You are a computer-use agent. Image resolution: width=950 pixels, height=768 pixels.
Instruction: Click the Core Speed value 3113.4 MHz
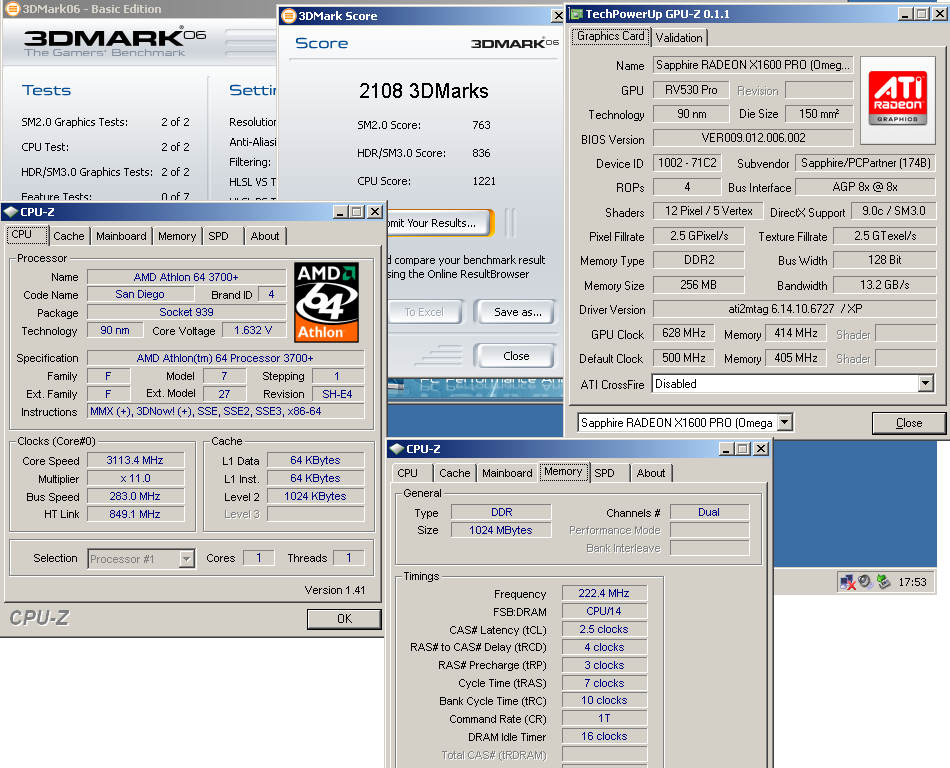(x=135, y=460)
